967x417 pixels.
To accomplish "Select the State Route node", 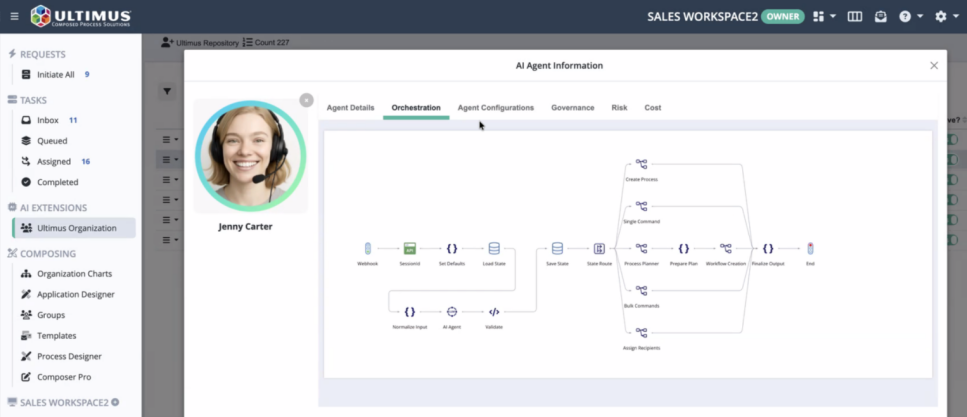I will [x=599, y=249].
